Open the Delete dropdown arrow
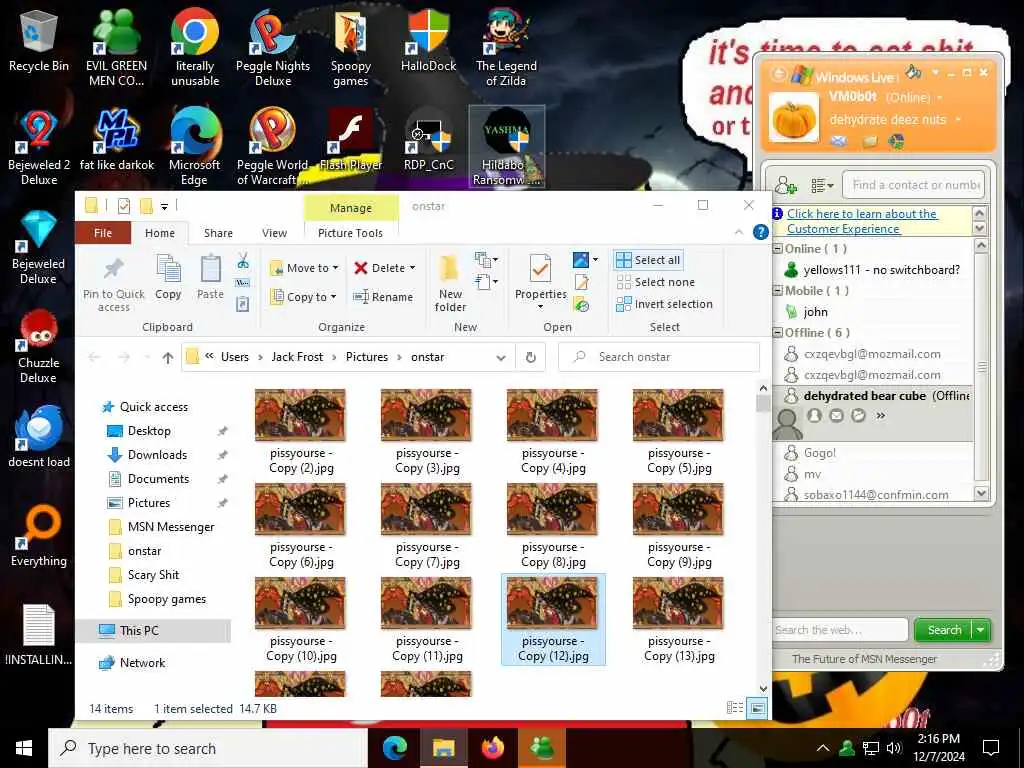This screenshot has height=768, width=1024. [413, 268]
